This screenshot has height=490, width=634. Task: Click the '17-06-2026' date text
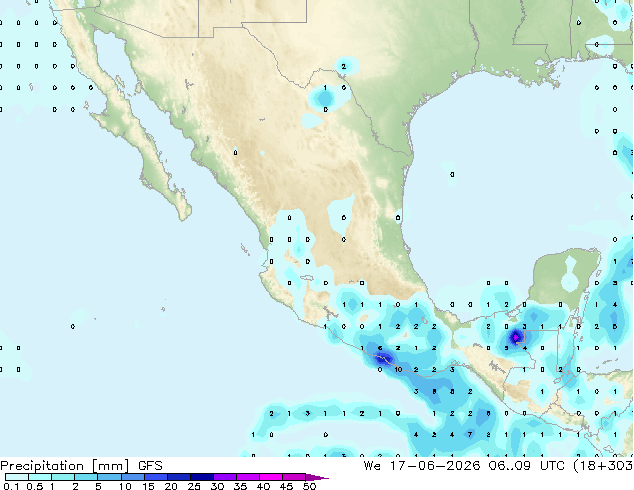pyautogui.click(x=435, y=466)
